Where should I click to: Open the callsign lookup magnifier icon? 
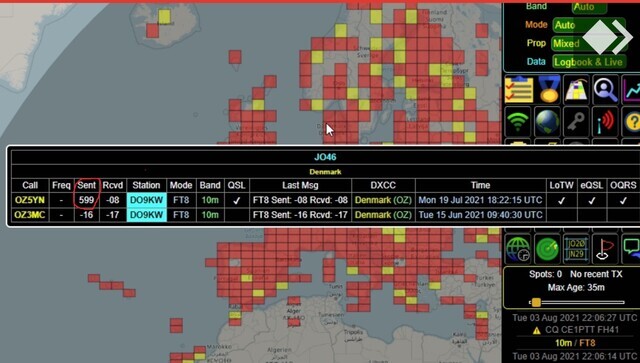[x=605, y=89]
